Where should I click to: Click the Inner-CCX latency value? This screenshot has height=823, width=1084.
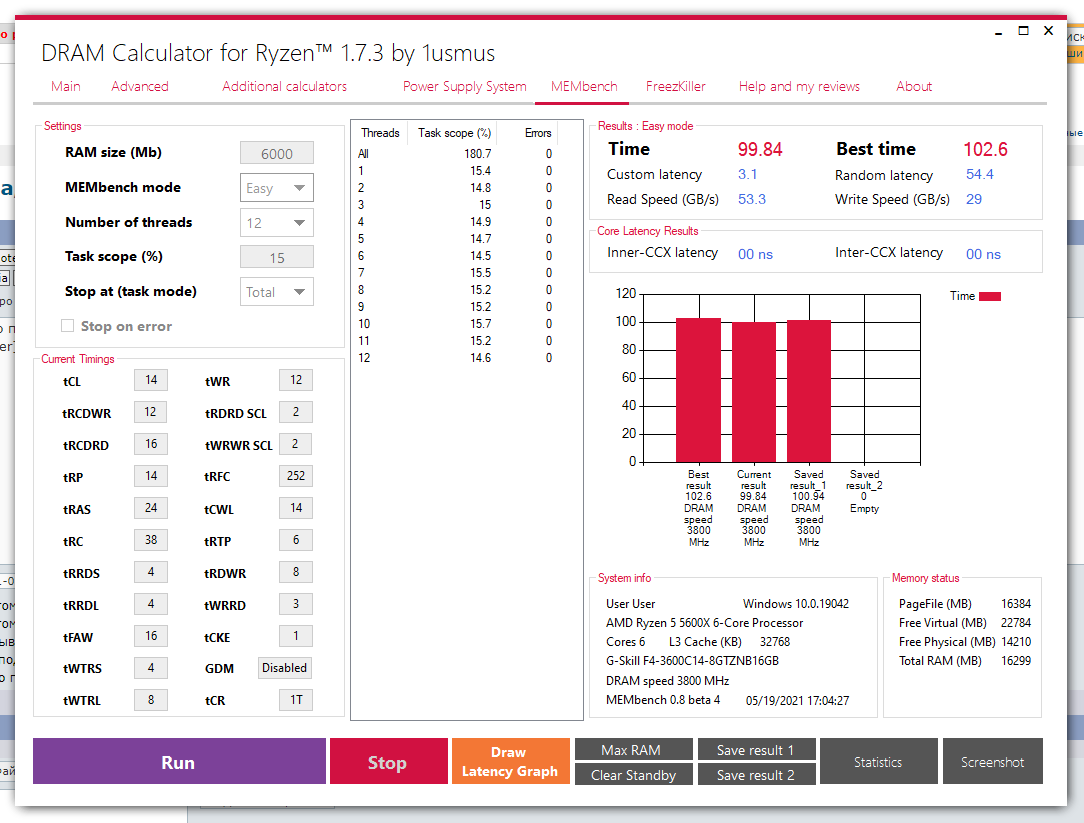[x=755, y=254]
